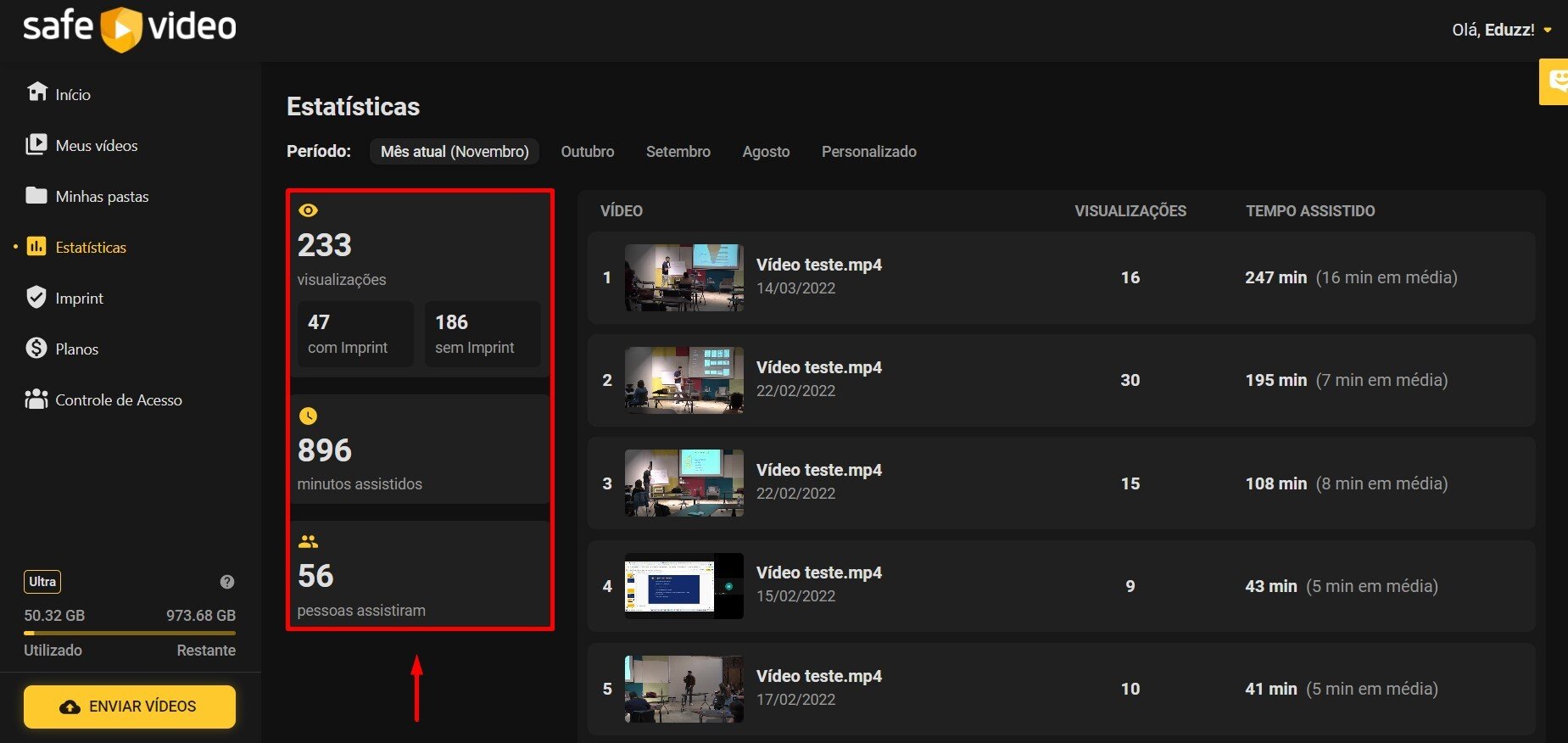This screenshot has height=743, width=1568.
Task: Open the thumbnail of video ranked 4
Action: point(684,586)
